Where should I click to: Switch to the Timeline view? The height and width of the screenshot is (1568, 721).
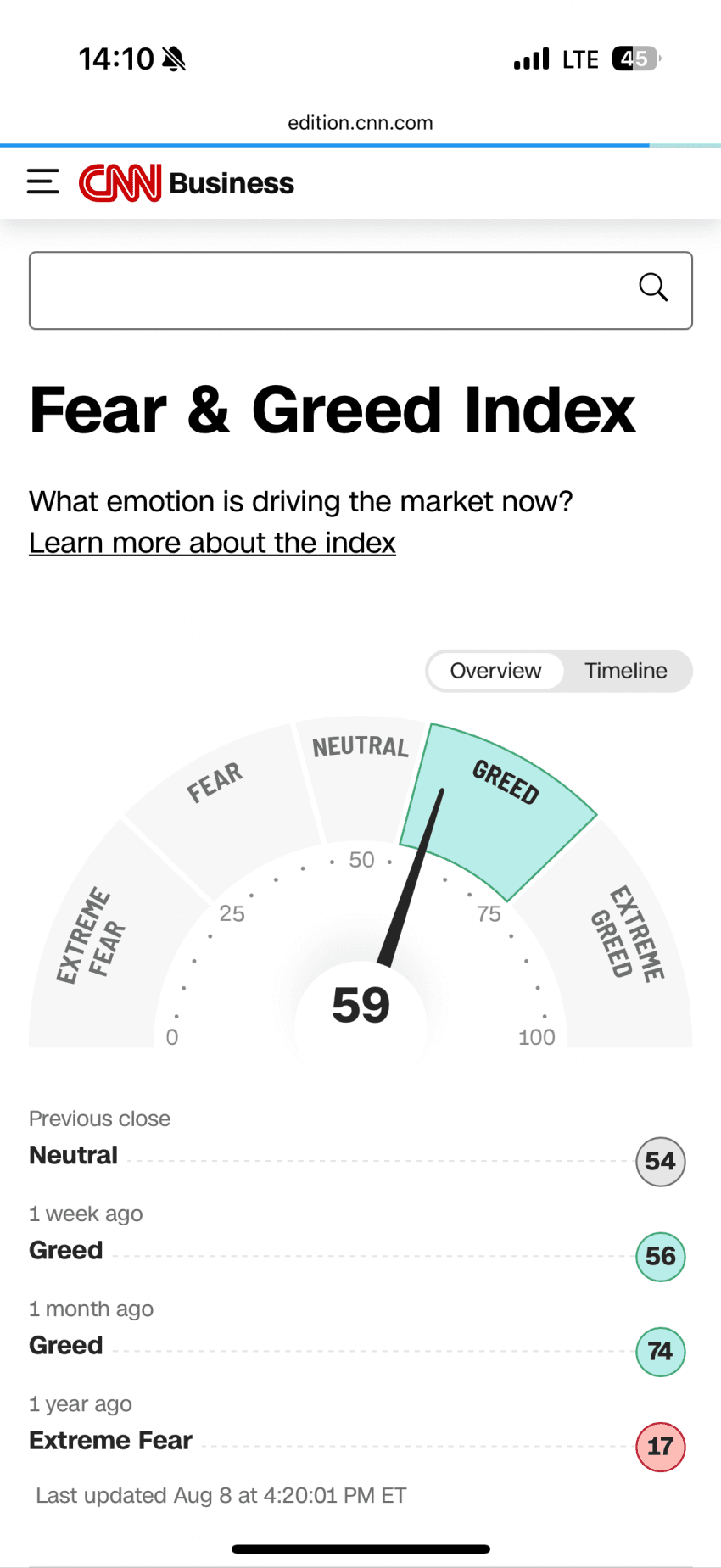626,671
